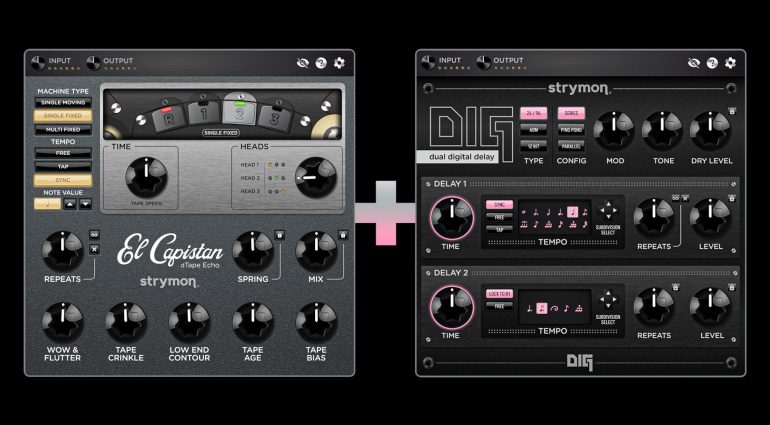Step note value up with arrow

(x=70, y=204)
